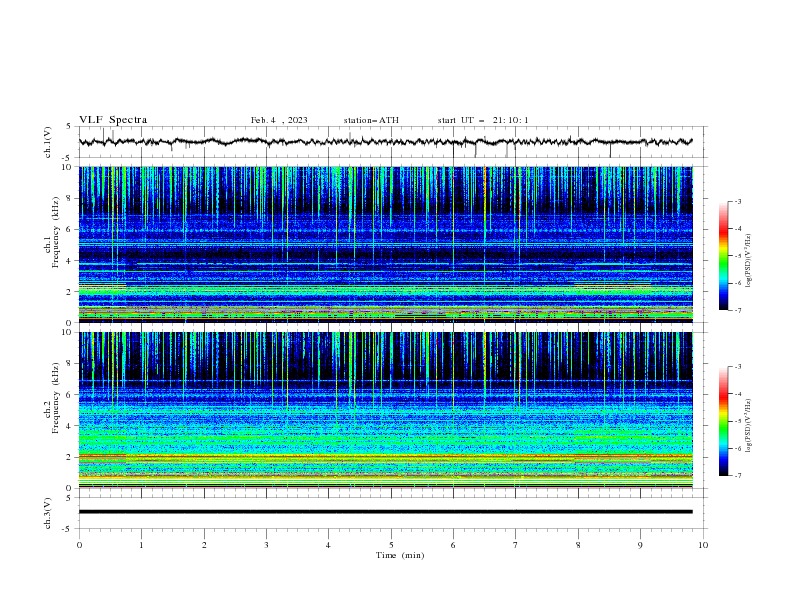Click the "Time (min)" axis label

[400, 555]
